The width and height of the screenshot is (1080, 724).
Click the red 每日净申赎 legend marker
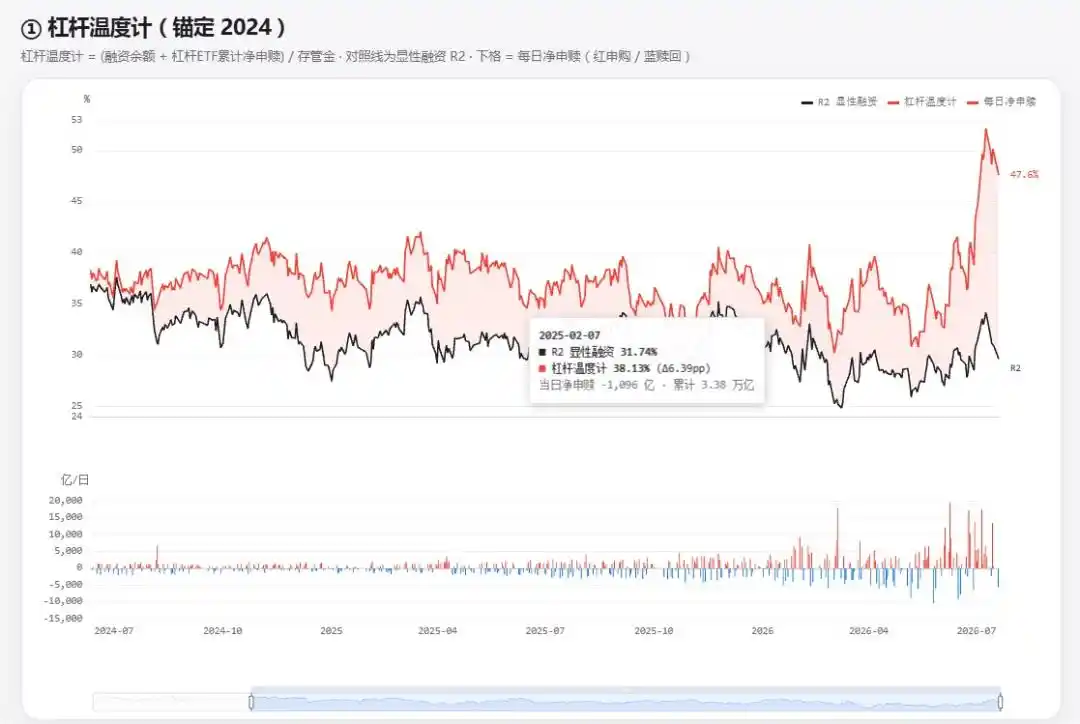(x=973, y=103)
